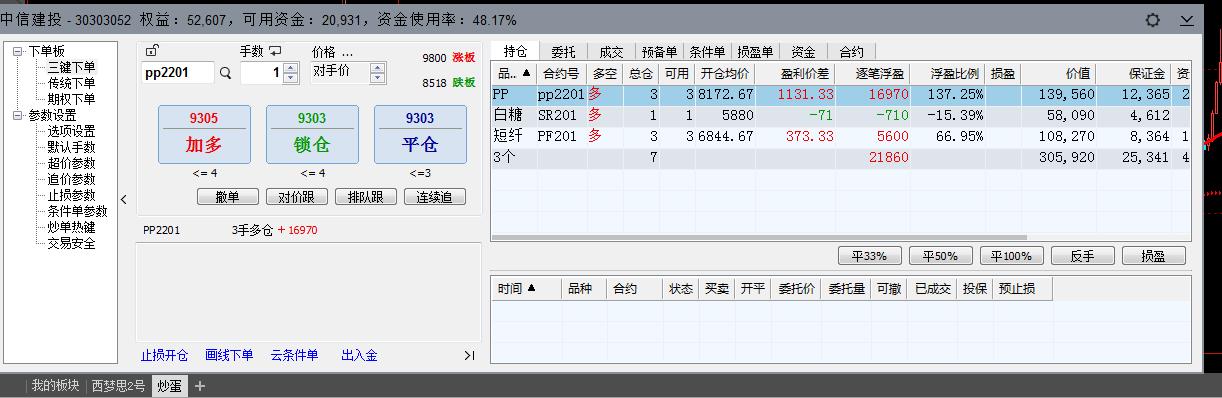The height and width of the screenshot is (398, 1222).
Task: Switch to the 成交 tab
Action: (611, 52)
